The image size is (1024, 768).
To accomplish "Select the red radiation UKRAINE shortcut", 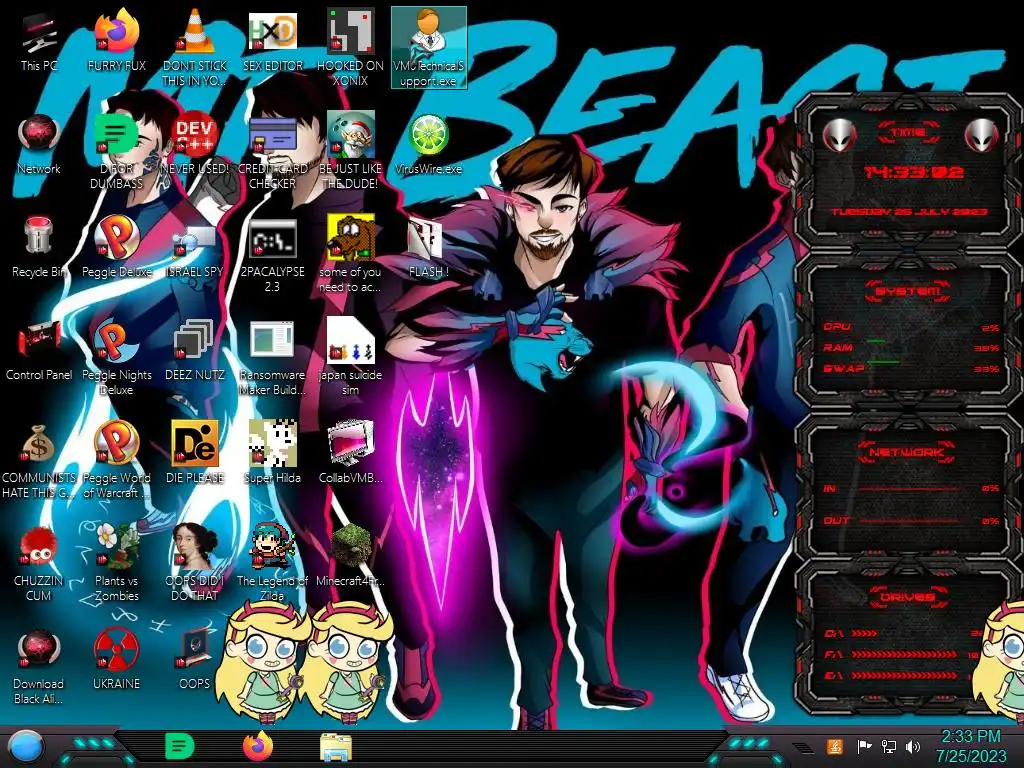I will click(116, 660).
